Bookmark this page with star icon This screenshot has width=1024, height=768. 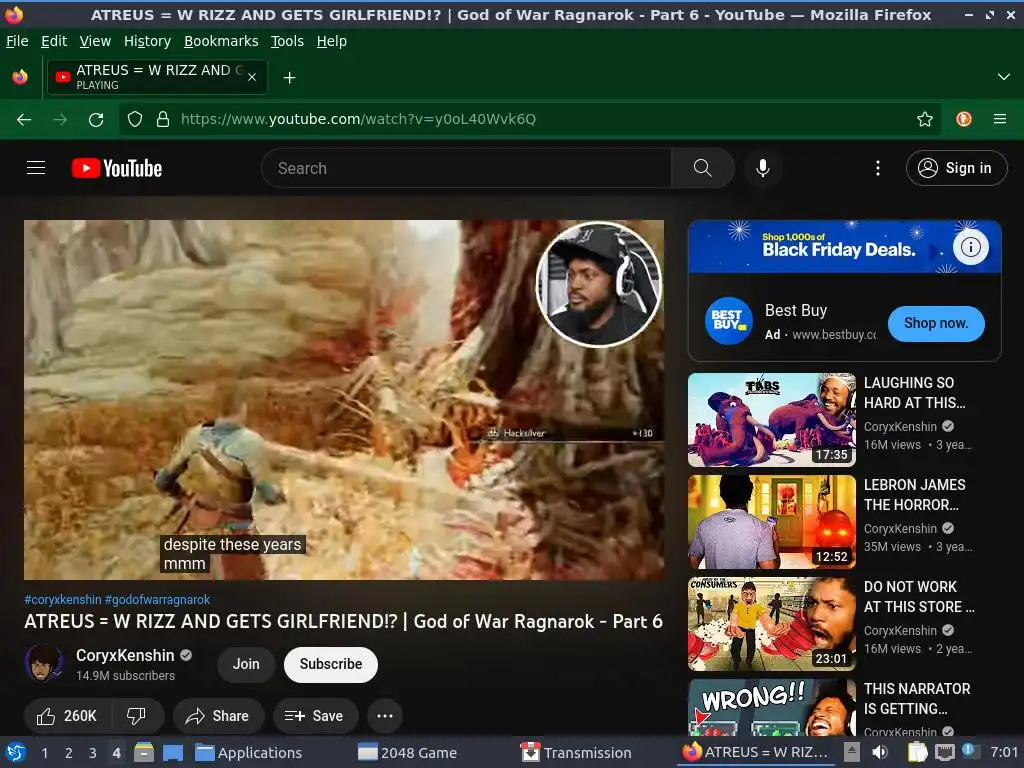(x=925, y=119)
